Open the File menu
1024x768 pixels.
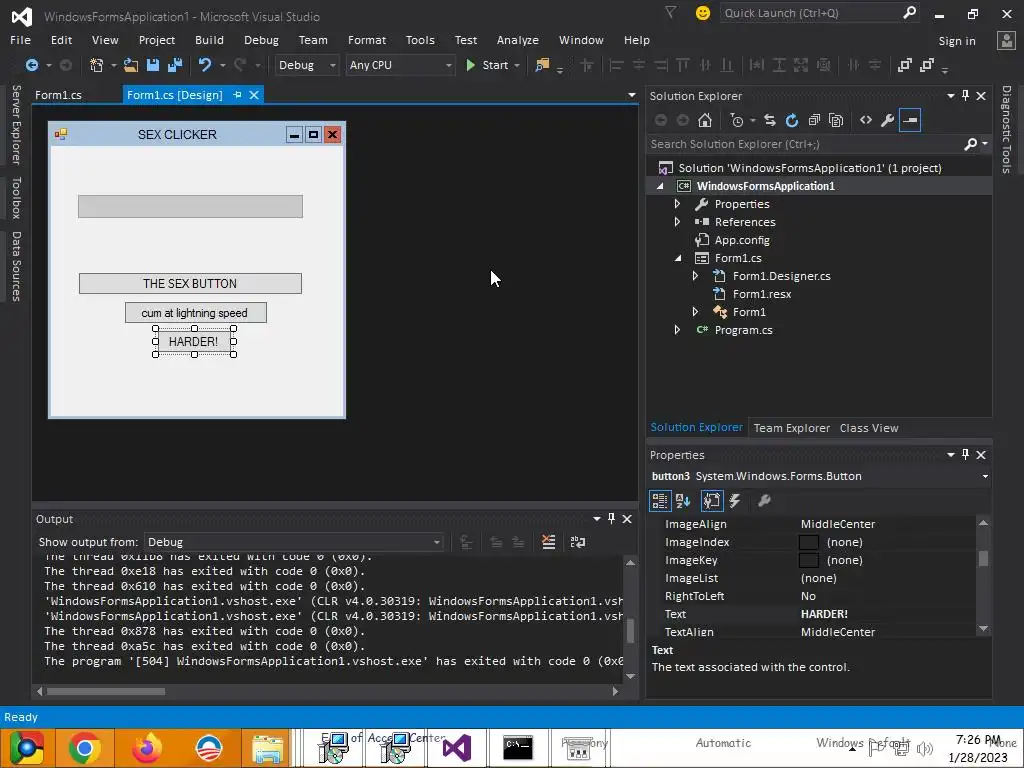tap(20, 40)
